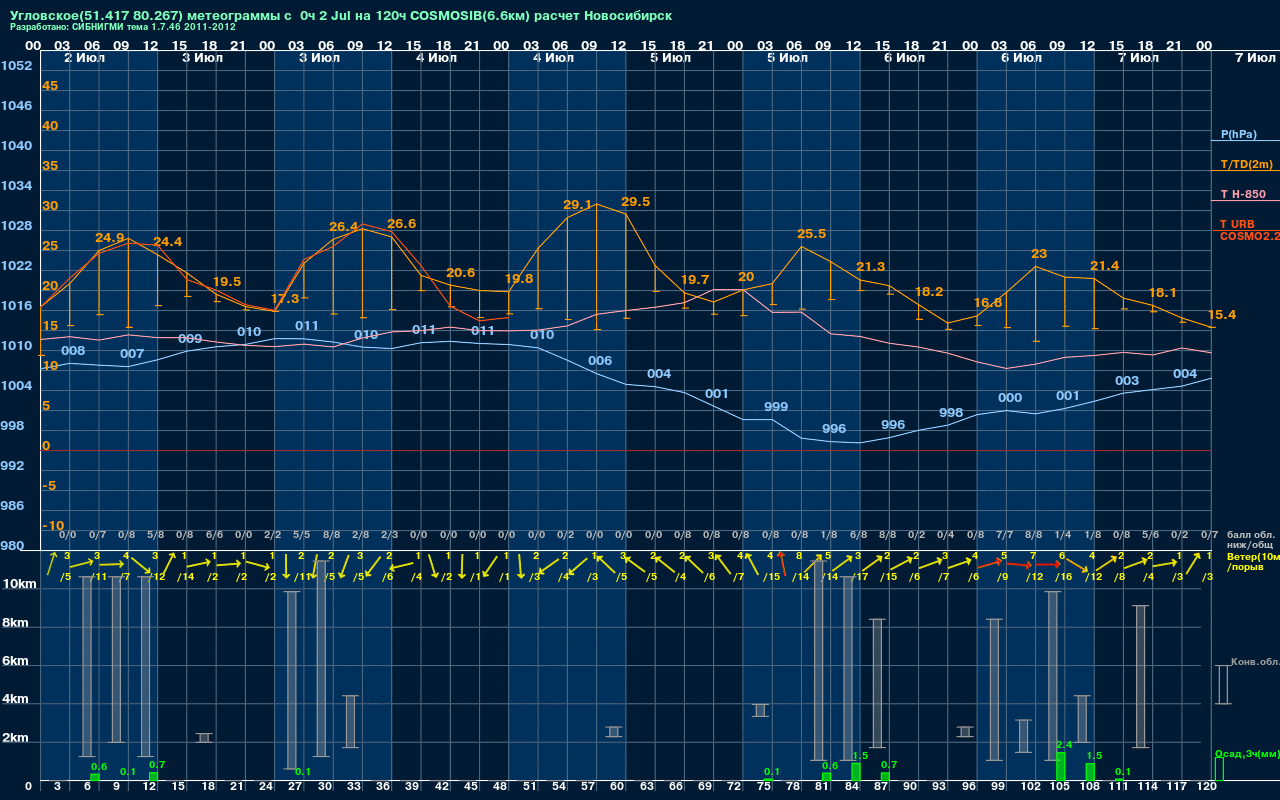Click the temperature value 19.7
1280x800 pixels.
[695, 280]
